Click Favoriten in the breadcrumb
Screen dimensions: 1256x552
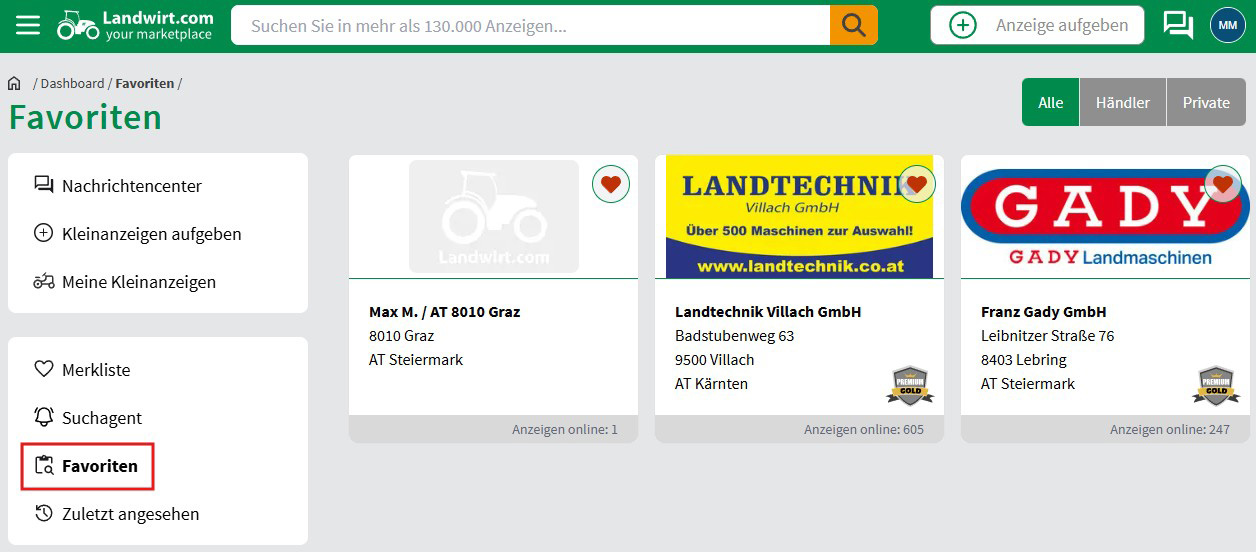(144, 83)
